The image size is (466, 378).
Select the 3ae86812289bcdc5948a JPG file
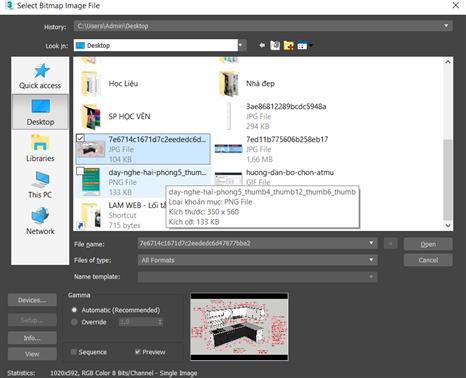pos(277,116)
